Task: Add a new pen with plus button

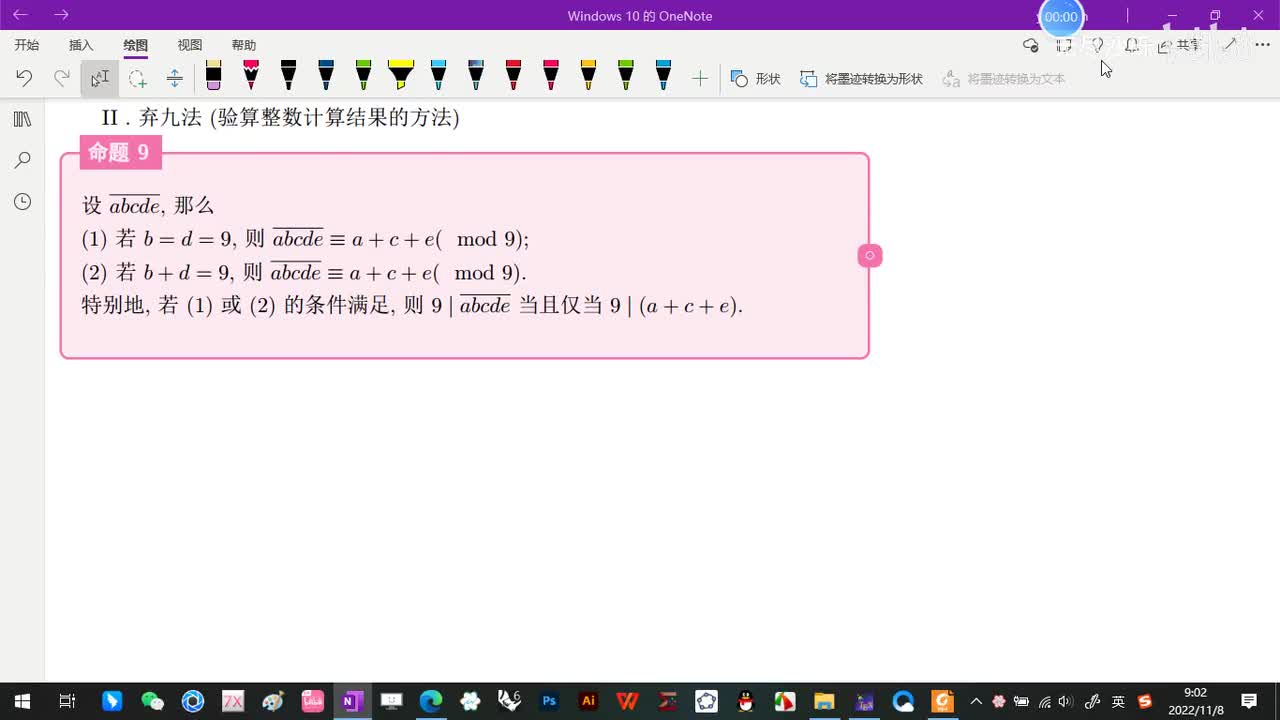Action: pos(700,78)
